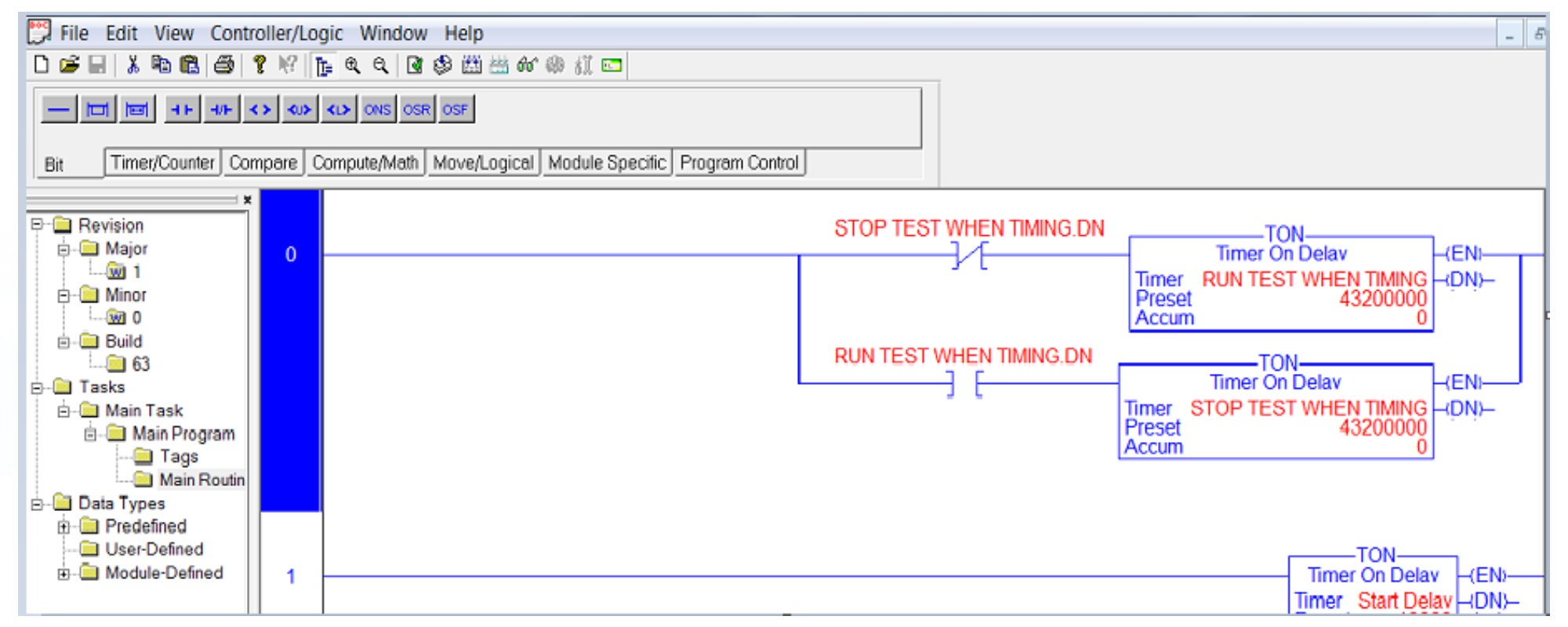Screen dimensions: 1568x627
Task: Insert an output coil (OTE) instruction
Action: 261,110
